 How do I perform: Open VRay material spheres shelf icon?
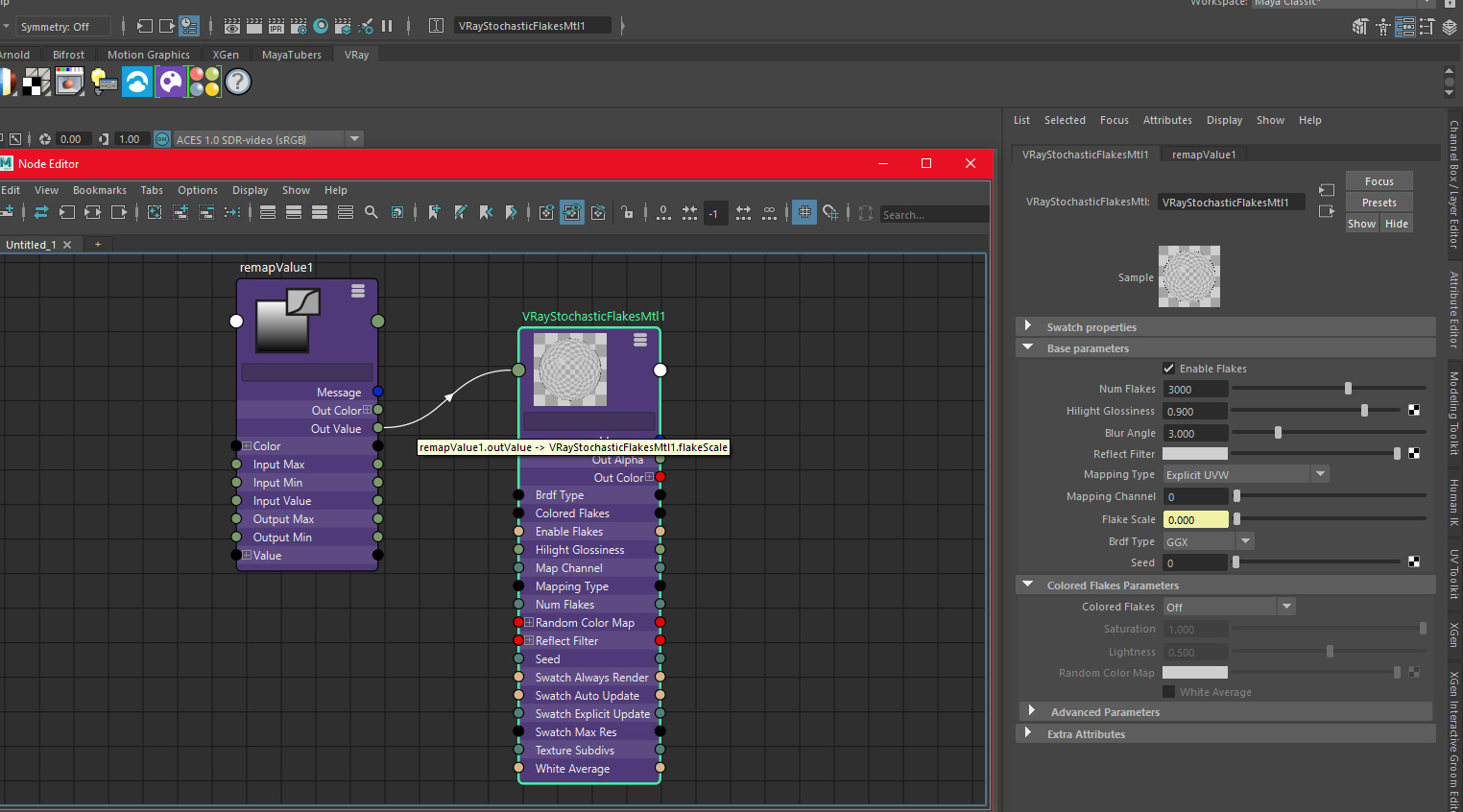tap(204, 83)
